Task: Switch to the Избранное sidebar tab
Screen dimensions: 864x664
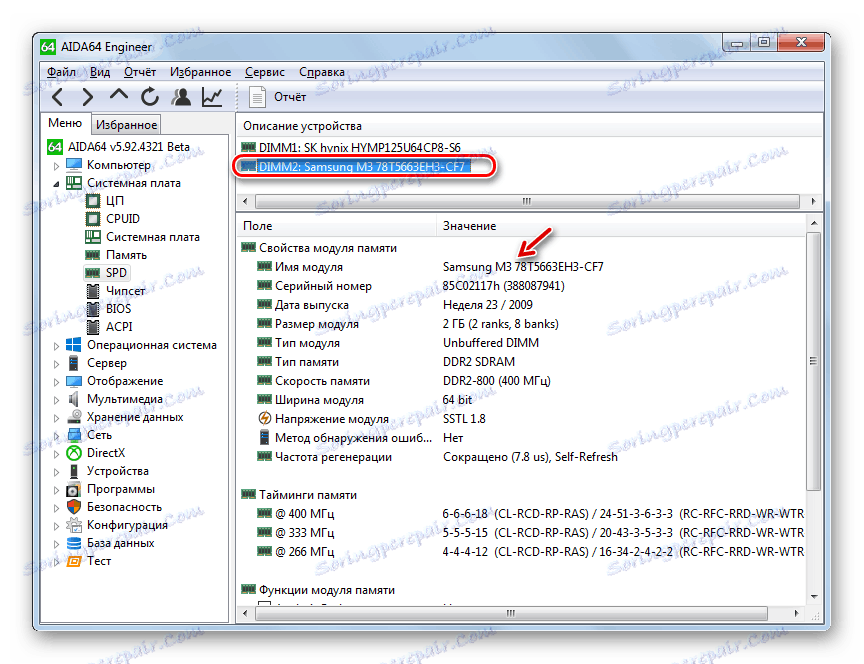Action: (x=126, y=125)
